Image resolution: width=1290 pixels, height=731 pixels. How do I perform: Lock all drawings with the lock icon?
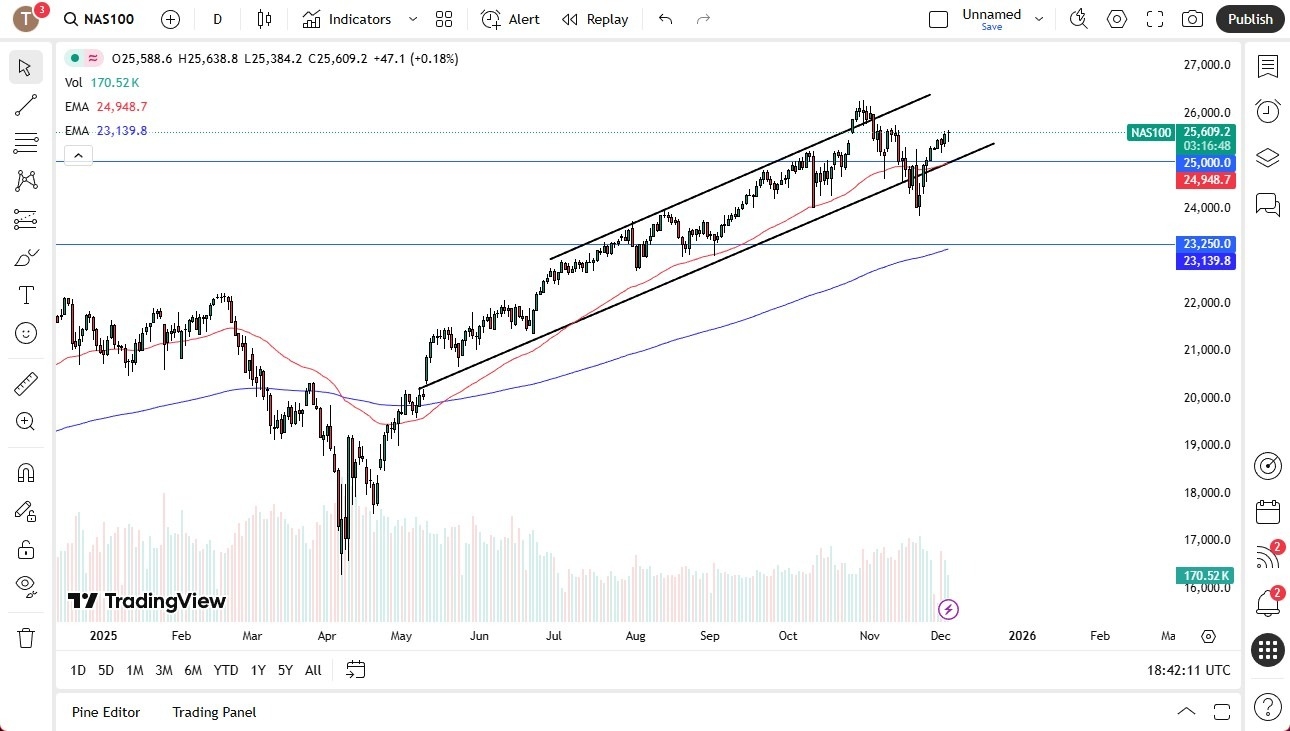(x=26, y=548)
